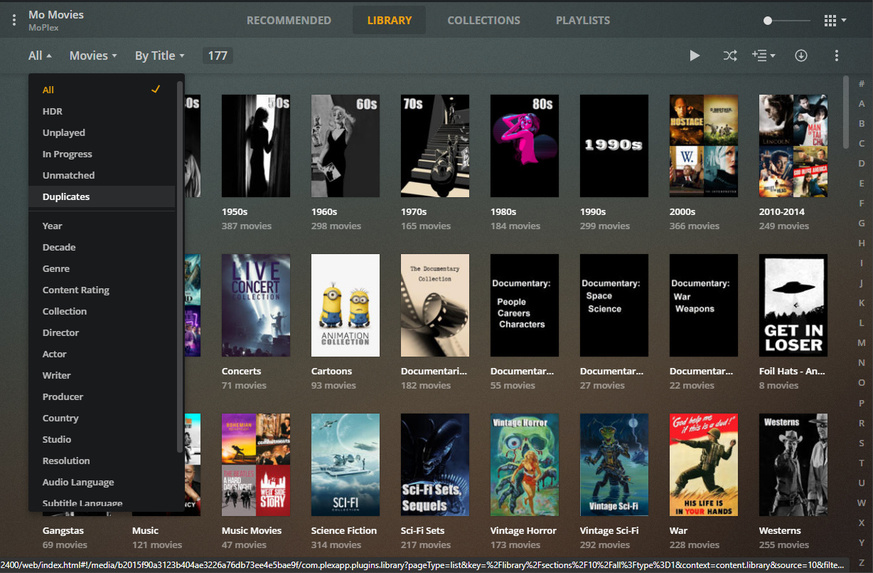Open the Westerns collection poster
The image size is (873, 573).
[x=793, y=464]
